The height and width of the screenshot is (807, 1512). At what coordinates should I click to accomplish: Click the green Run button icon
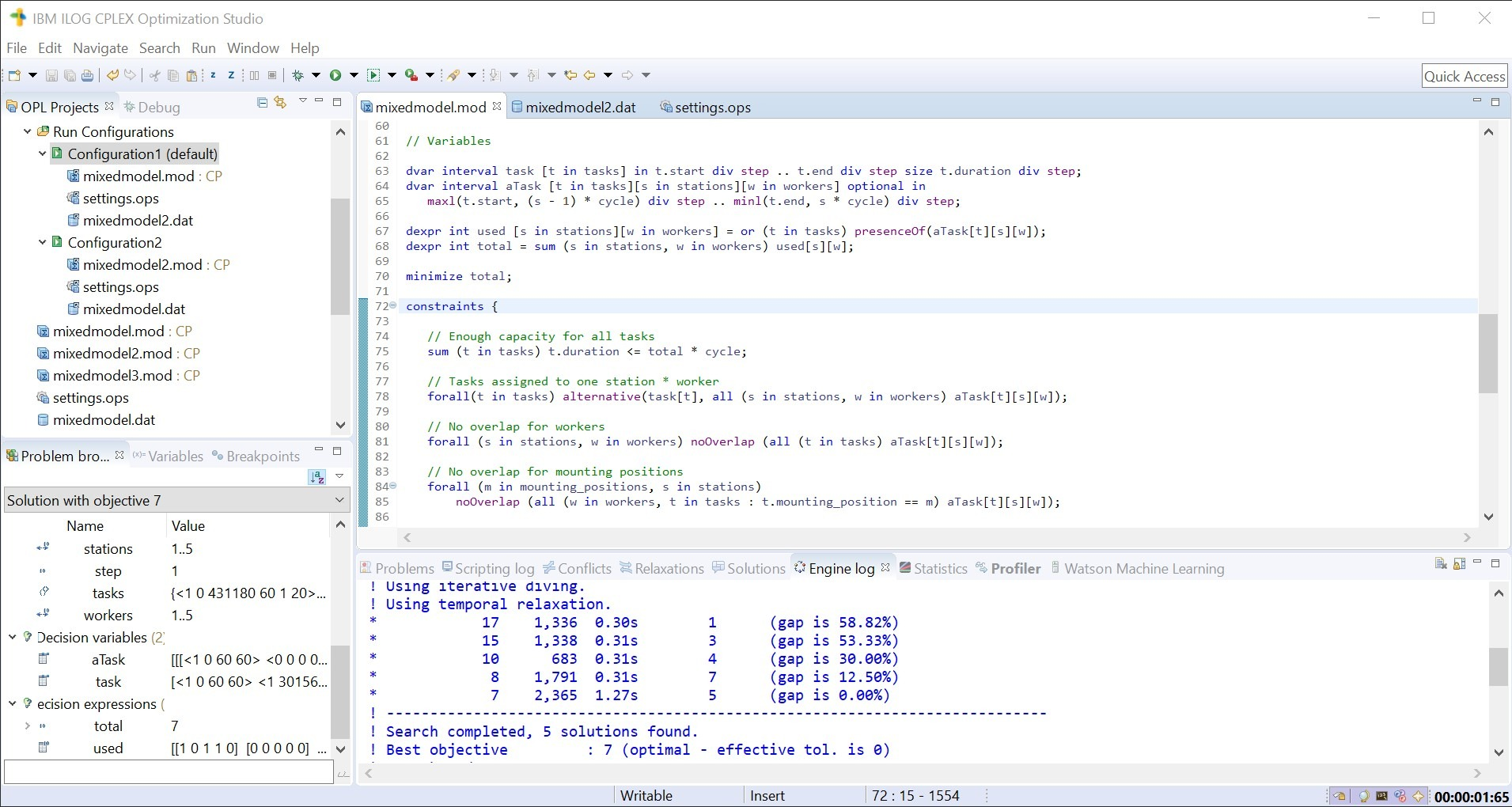point(335,75)
